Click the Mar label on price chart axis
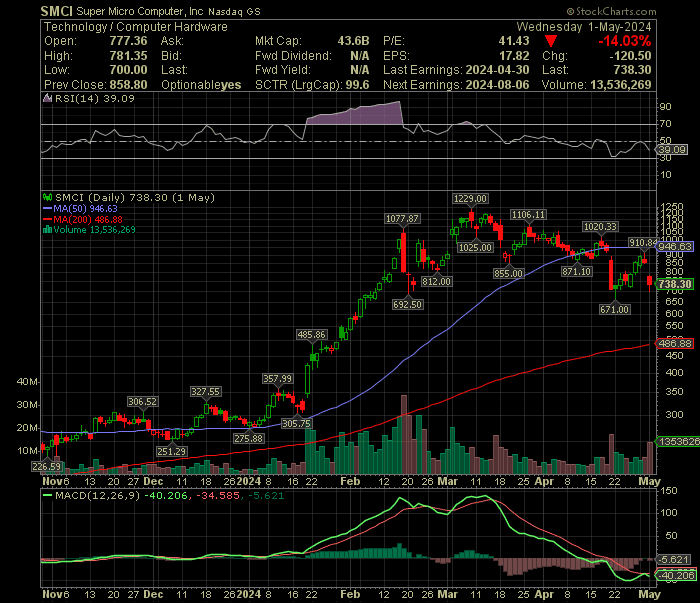 (x=447, y=481)
